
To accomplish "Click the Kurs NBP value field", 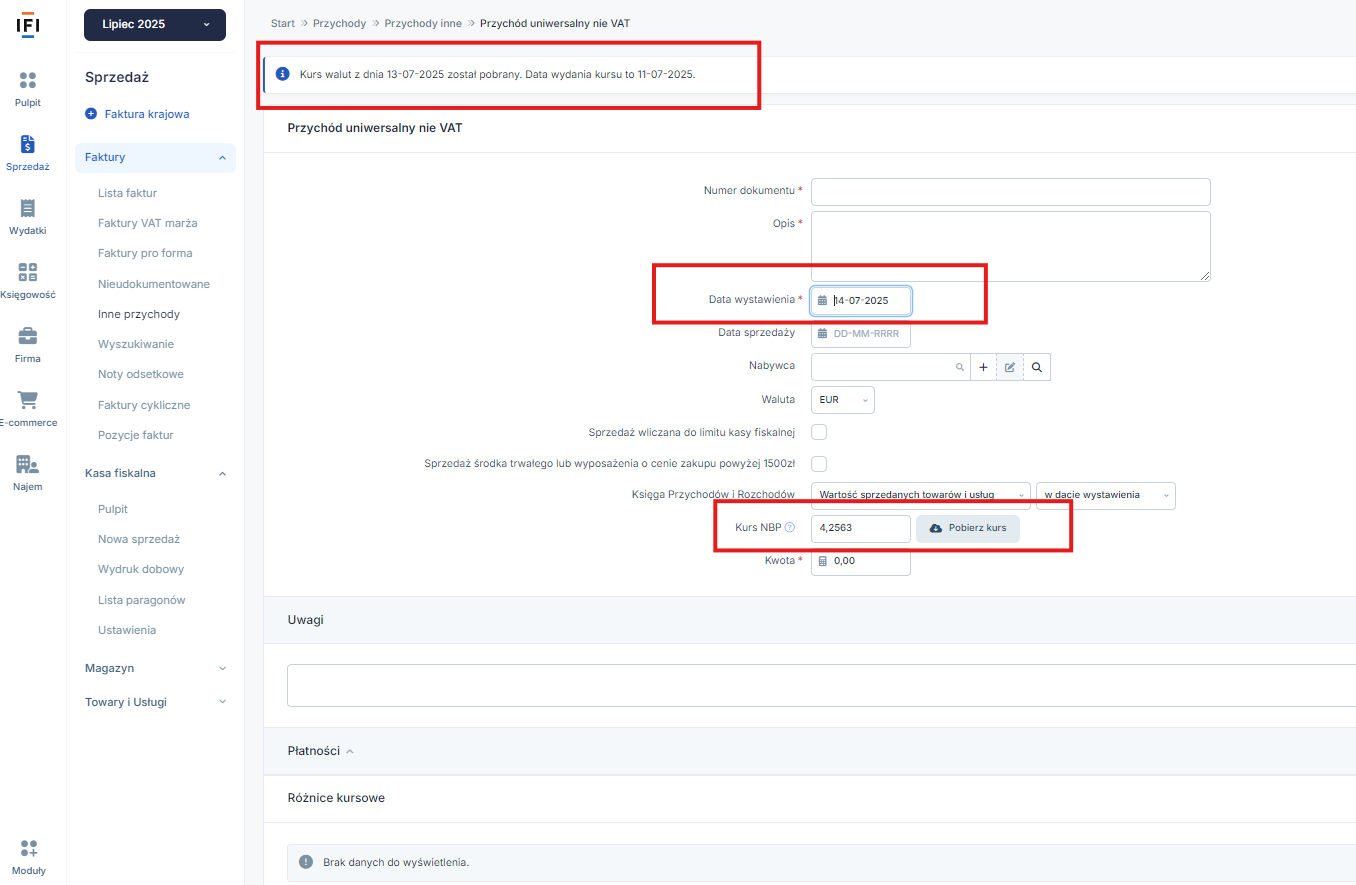I will 861,528.
